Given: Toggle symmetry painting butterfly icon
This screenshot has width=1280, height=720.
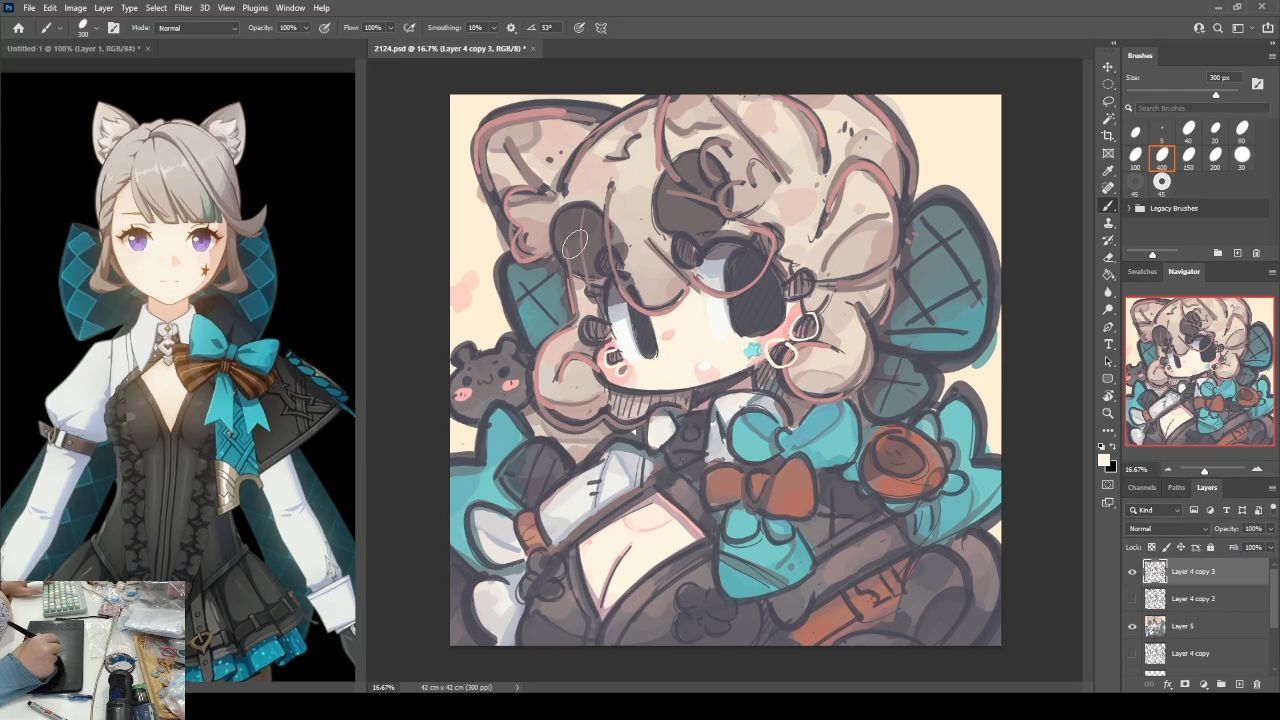Looking at the screenshot, I should point(601,28).
